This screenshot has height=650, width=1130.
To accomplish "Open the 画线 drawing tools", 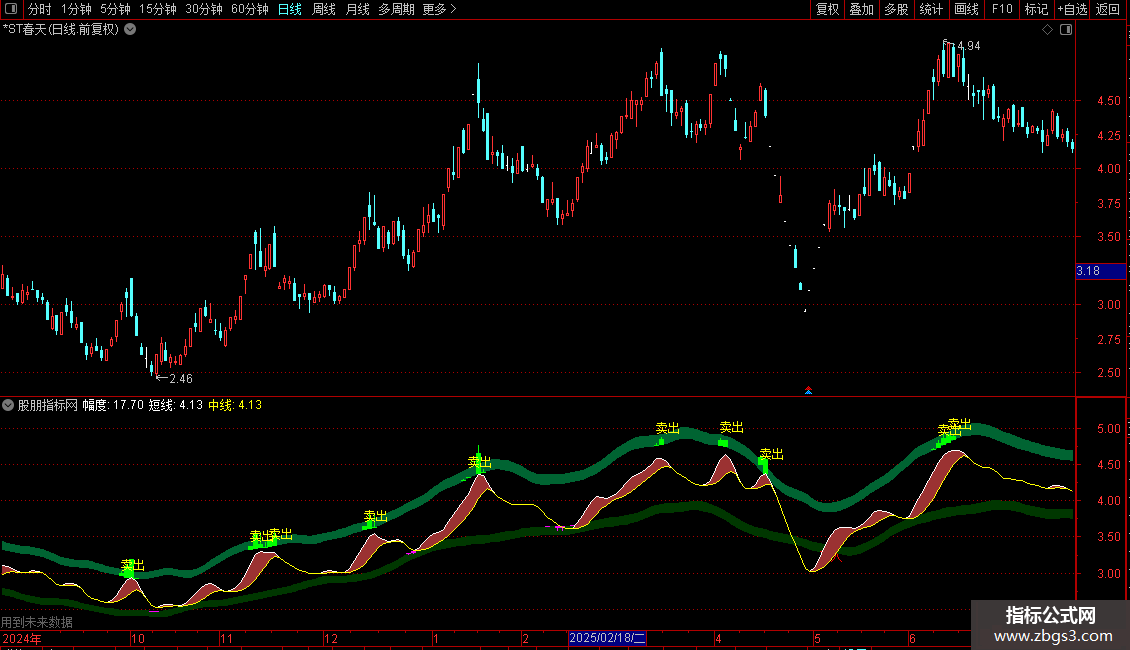I will coord(966,9).
